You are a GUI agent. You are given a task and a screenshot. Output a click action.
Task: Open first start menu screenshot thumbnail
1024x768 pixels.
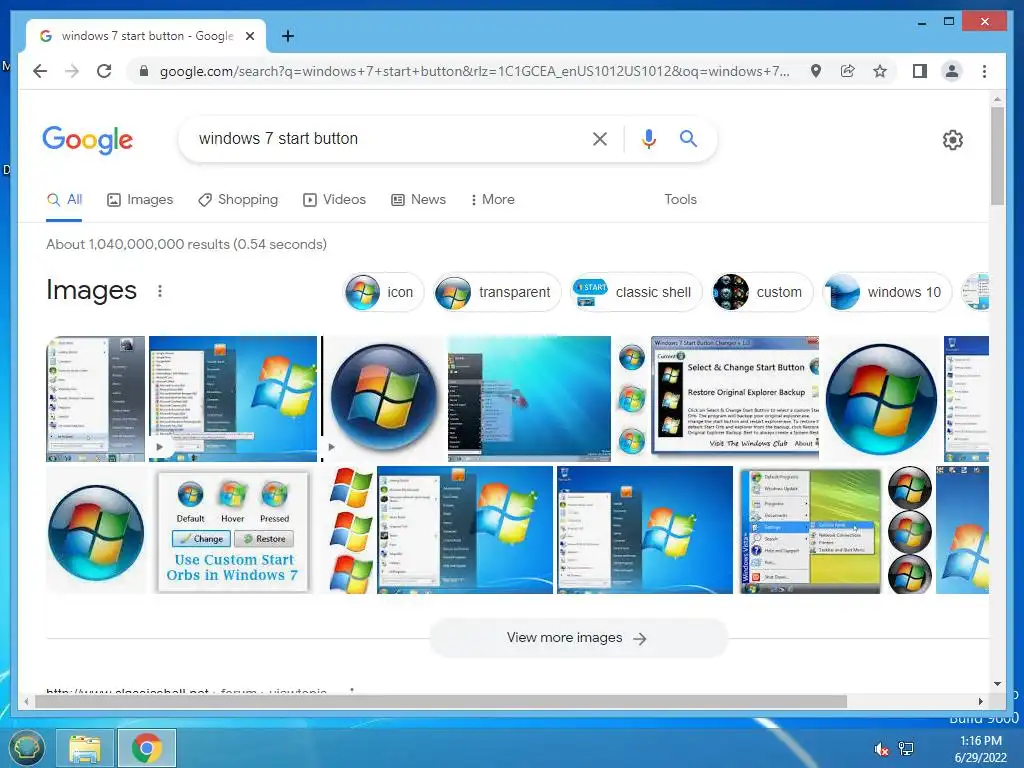coord(95,398)
